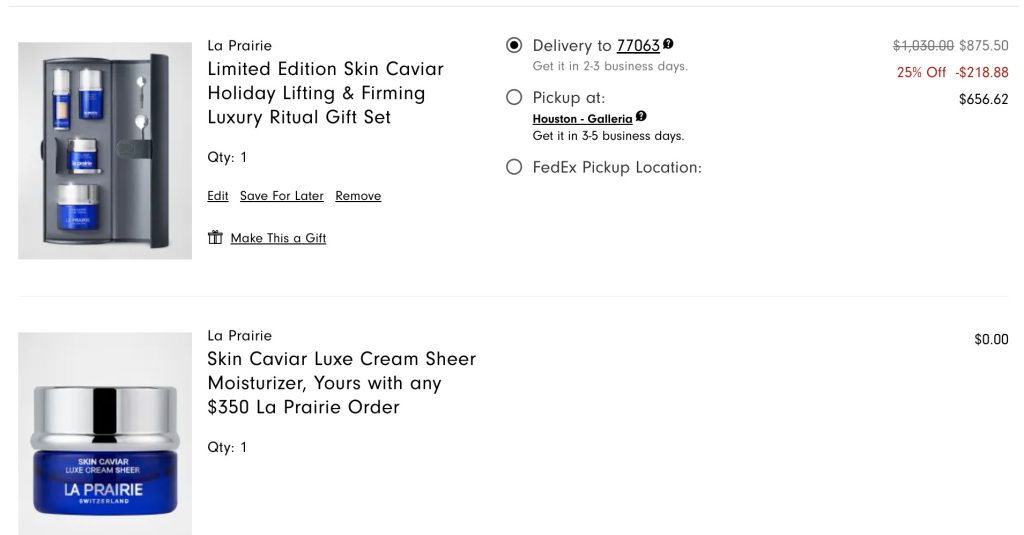Choose the Pickup at store radio option

(514, 97)
